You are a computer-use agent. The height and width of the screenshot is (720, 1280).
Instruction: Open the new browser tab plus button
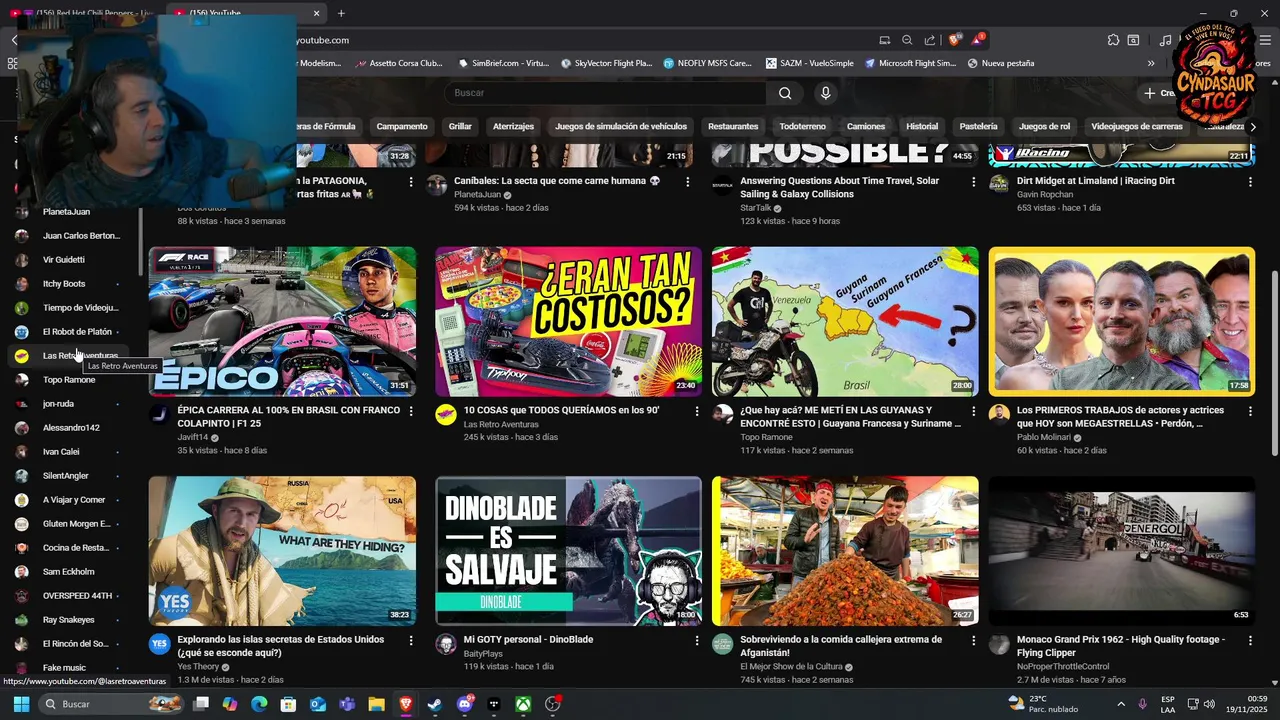pyautogui.click(x=341, y=13)
